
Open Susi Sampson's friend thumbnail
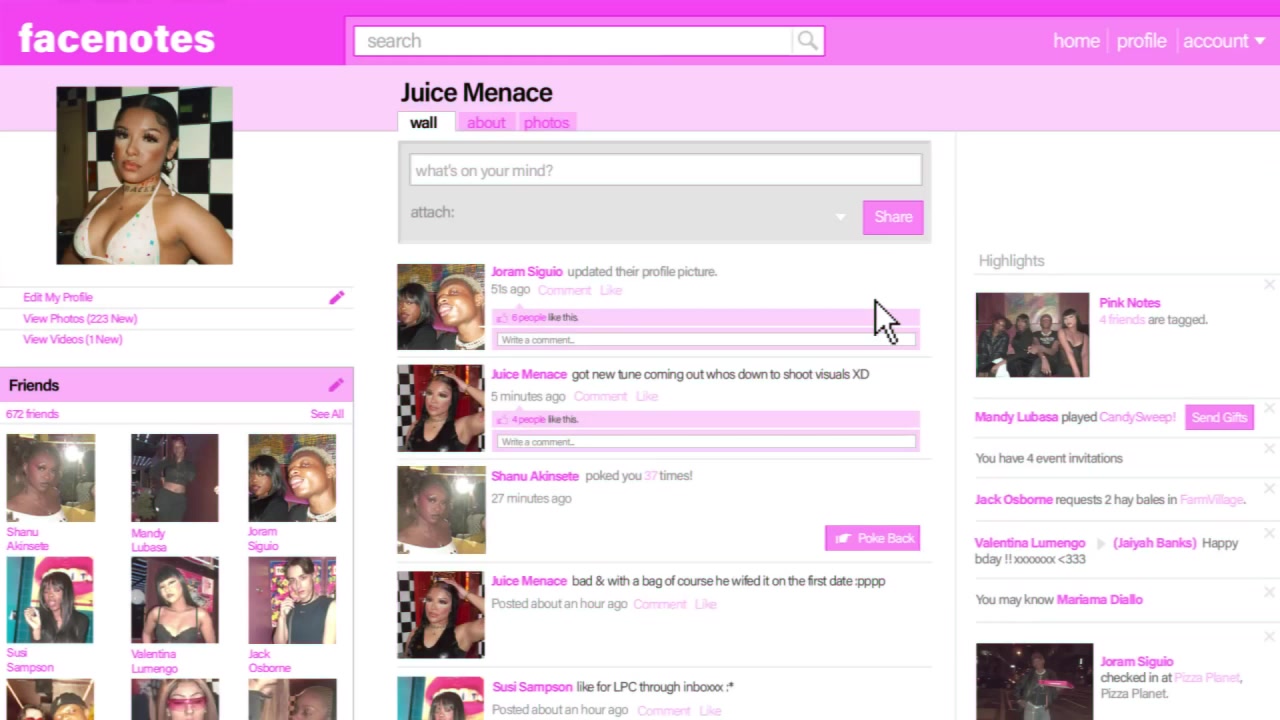(50, 600)
